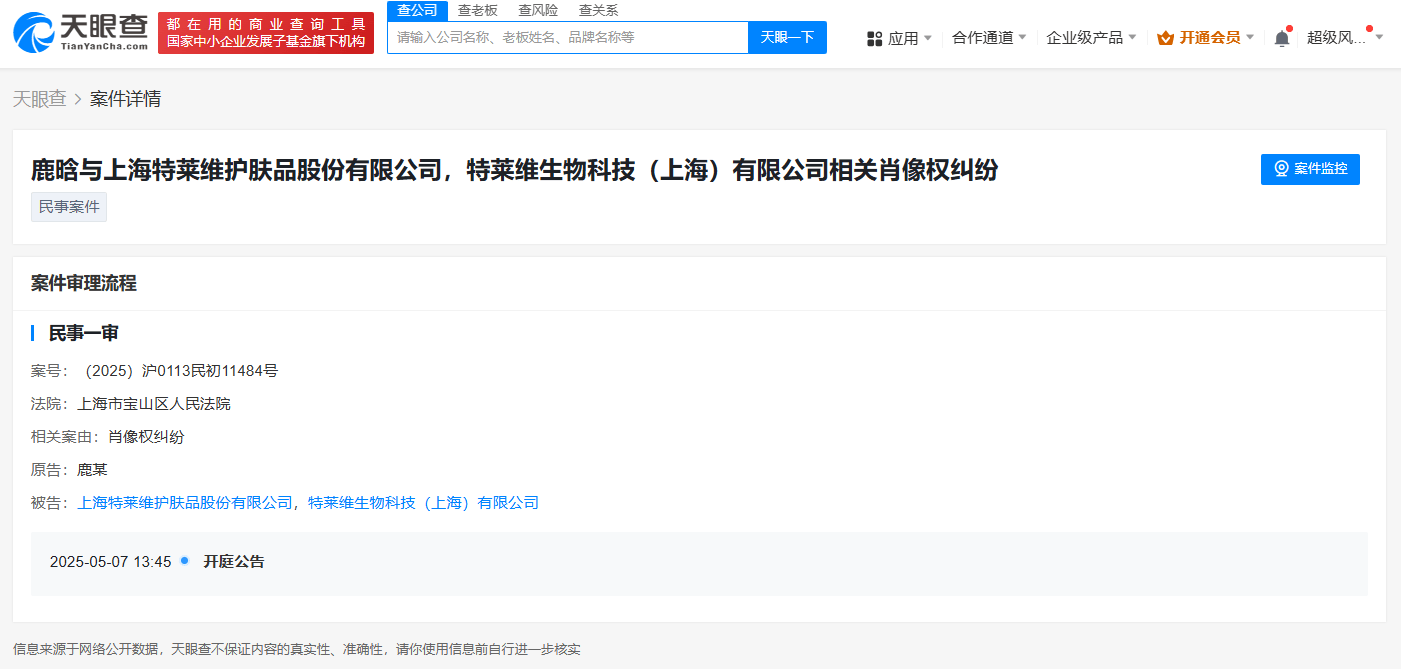
Task: Switch to the 查老板 tab
Action: point(478,10)
